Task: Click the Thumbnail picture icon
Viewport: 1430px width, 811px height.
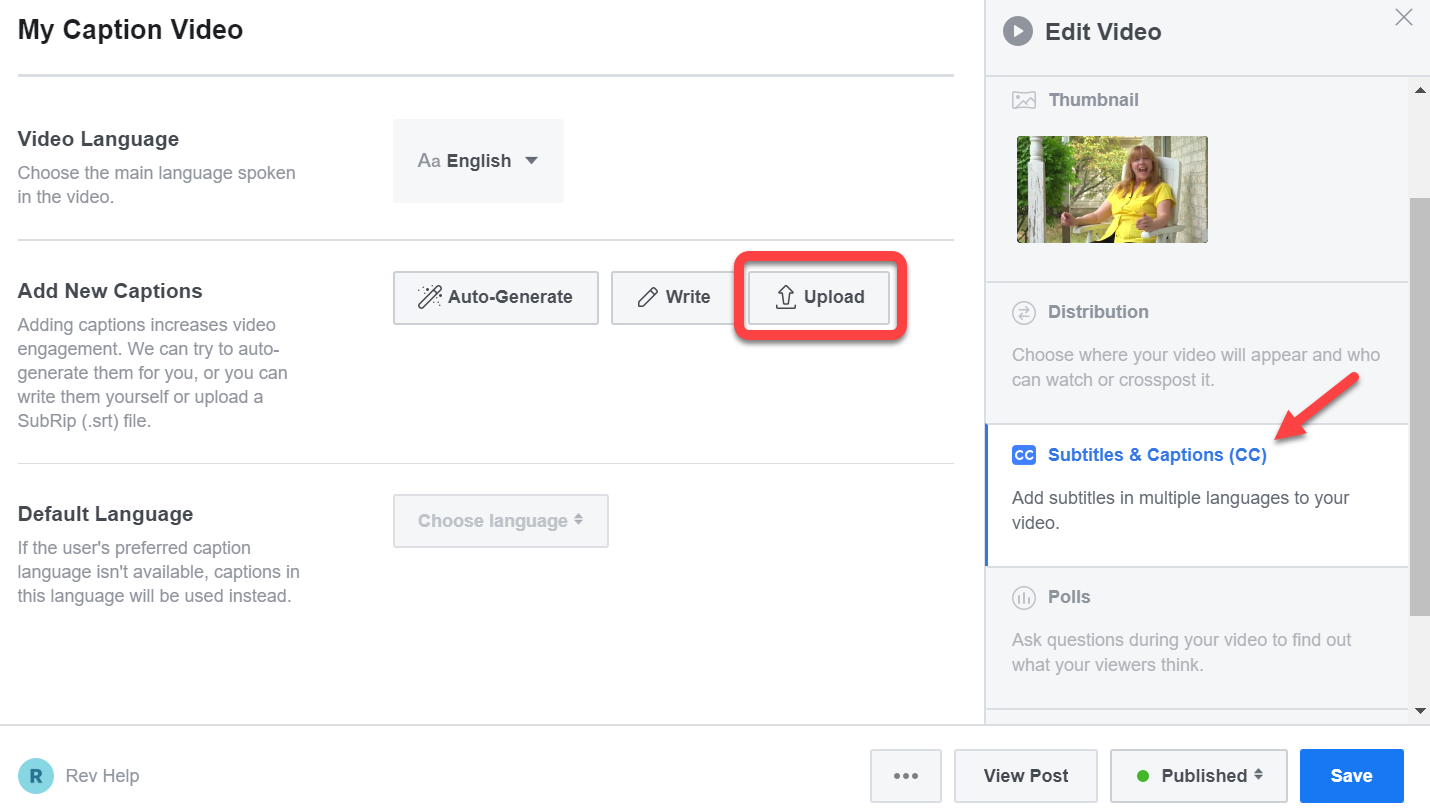Action: 1024,100
